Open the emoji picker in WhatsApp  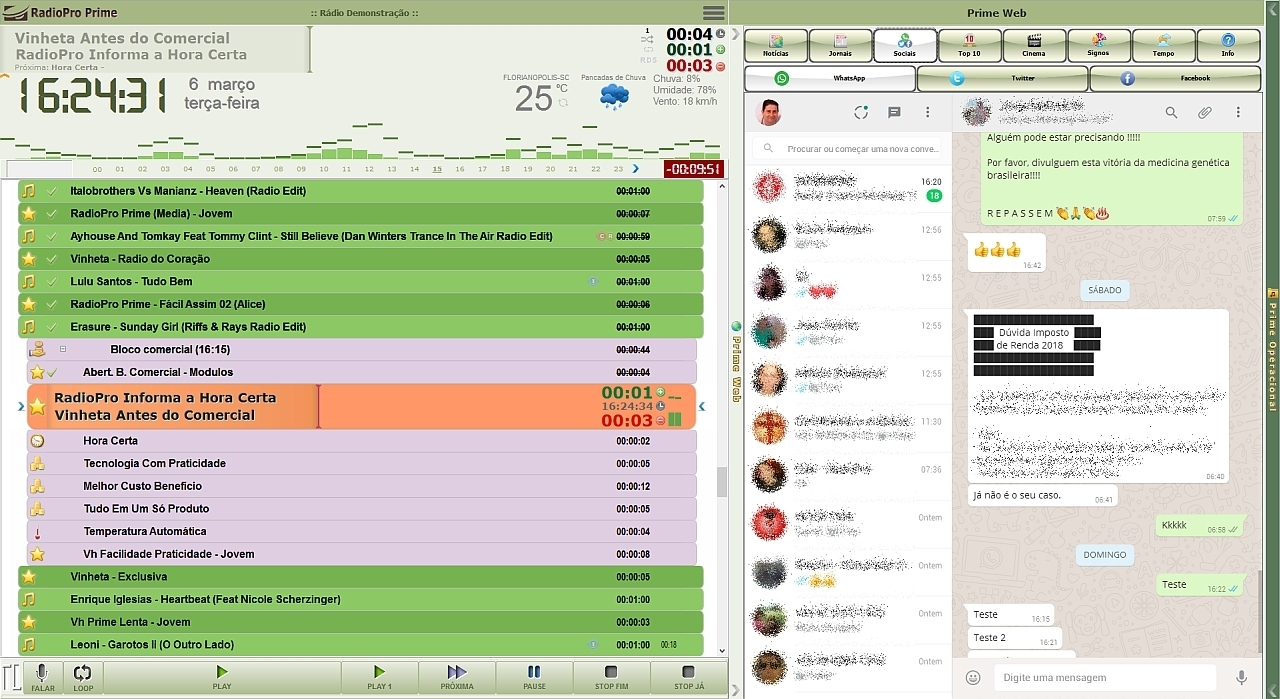point(973,678)
